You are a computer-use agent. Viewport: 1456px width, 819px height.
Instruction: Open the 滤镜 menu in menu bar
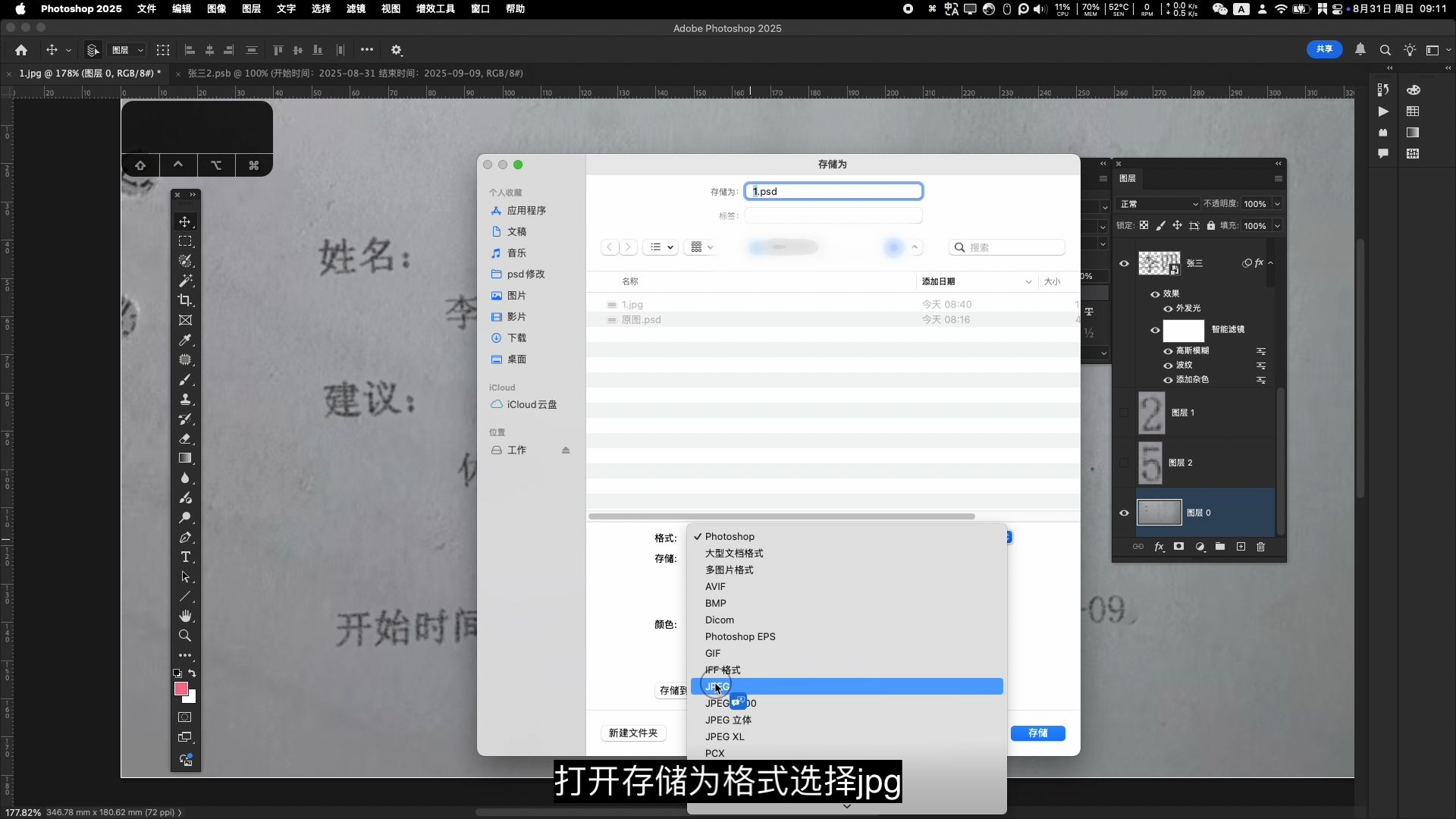(x=356, y=8)
